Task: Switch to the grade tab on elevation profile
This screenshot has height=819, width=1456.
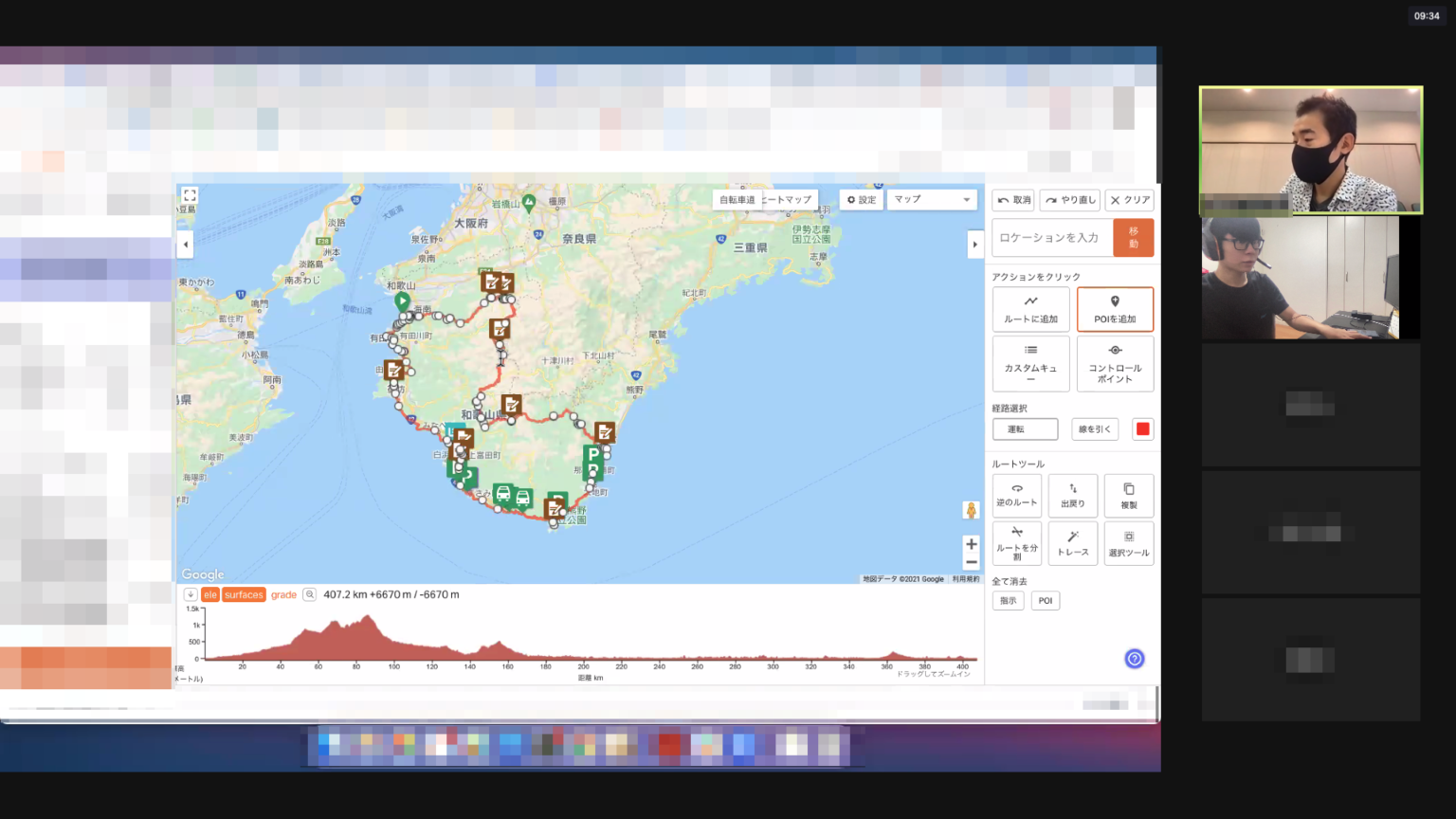Action: coord(284,594)
